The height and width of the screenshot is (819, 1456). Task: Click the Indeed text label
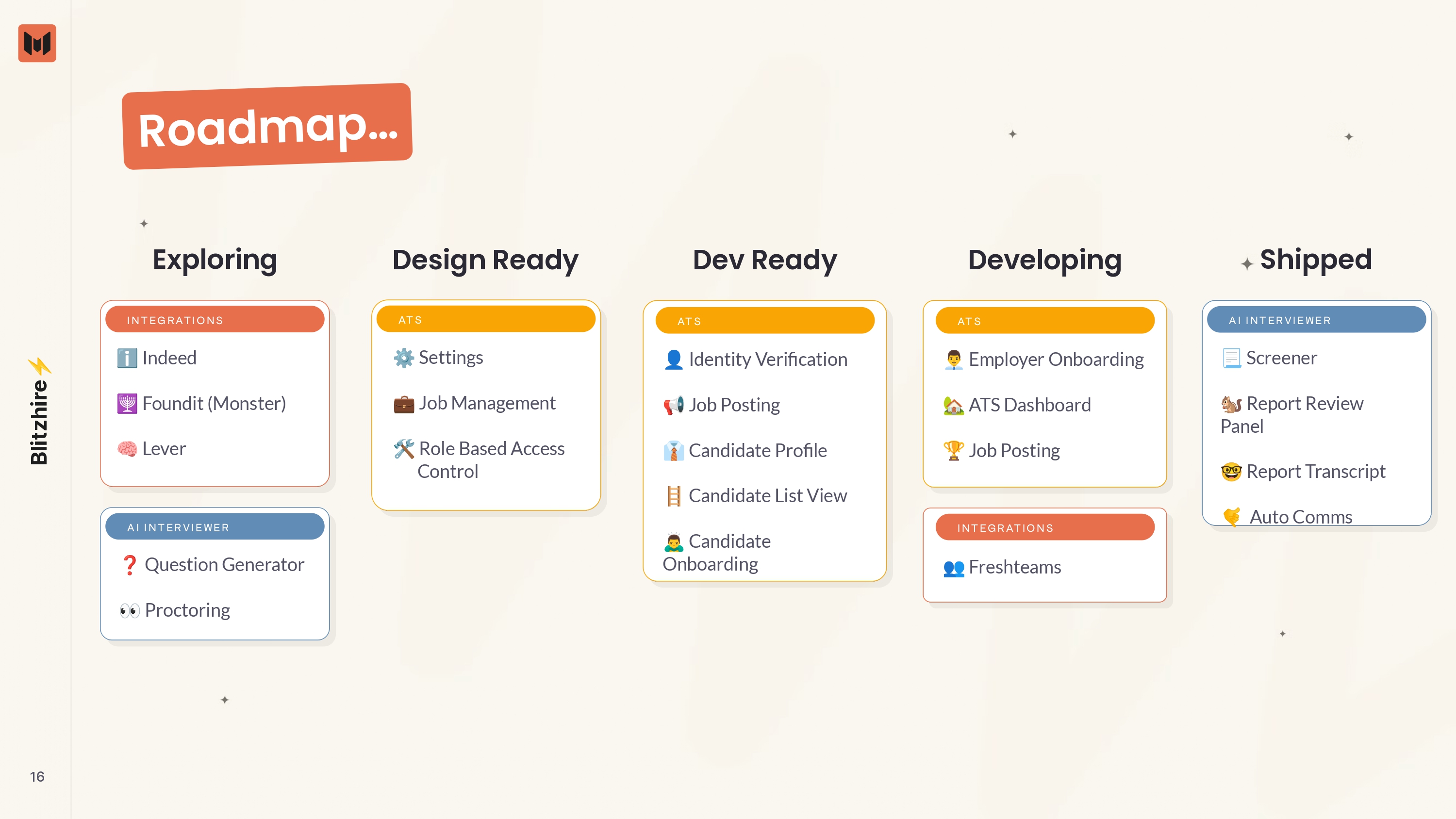(x=169, y=358)
